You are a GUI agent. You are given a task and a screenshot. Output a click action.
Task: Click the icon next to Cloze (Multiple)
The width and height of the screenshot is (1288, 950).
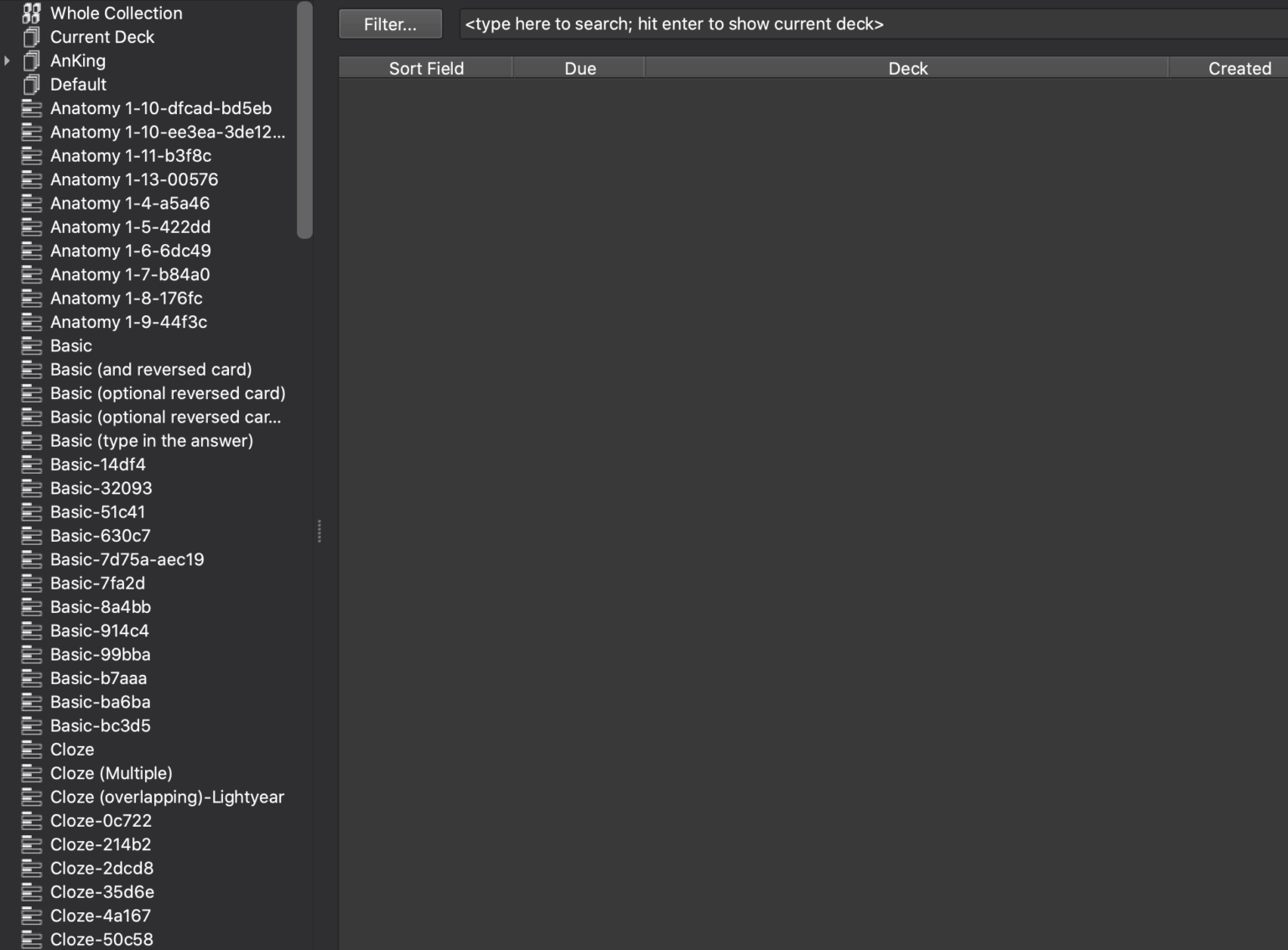(33, 773)
